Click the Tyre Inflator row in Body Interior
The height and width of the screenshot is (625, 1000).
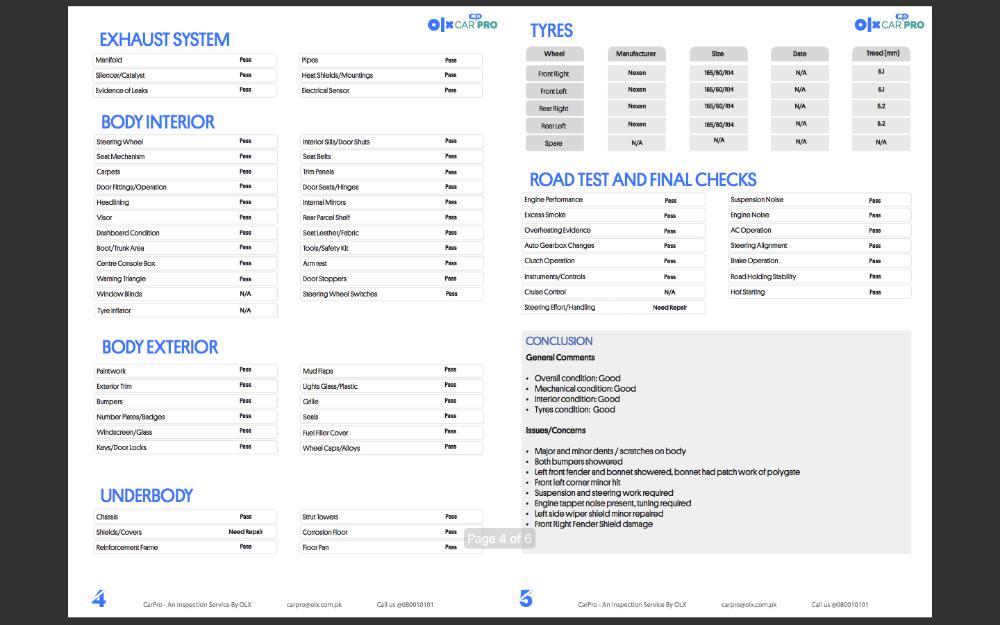pyautogui.click(x=185, y=310)
